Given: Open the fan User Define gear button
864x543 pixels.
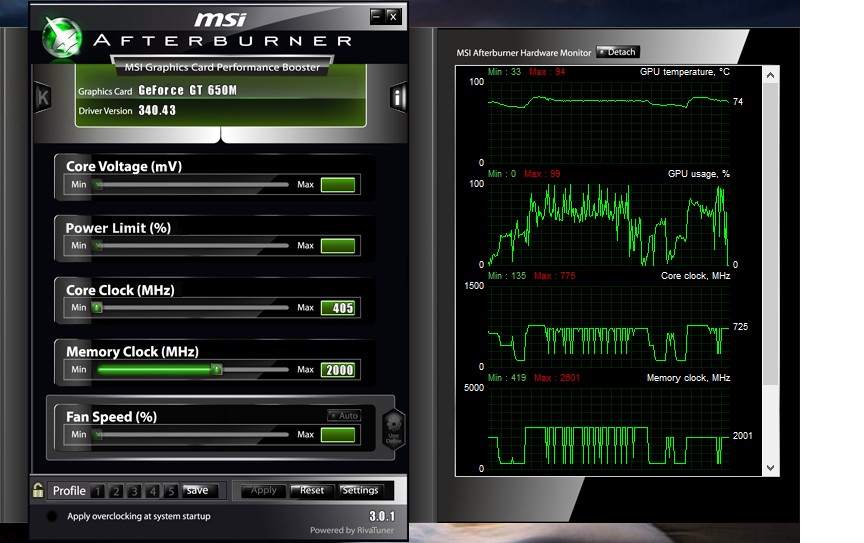Looking at the screenshot, I should click(393, 430).
